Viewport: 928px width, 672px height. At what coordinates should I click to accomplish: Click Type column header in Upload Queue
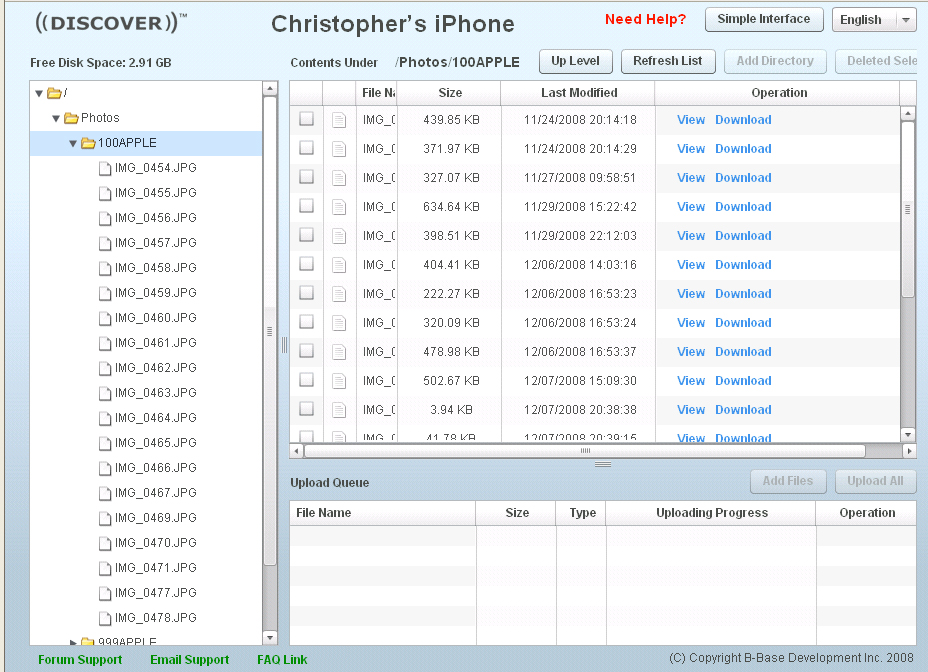(x=582, y=513)
